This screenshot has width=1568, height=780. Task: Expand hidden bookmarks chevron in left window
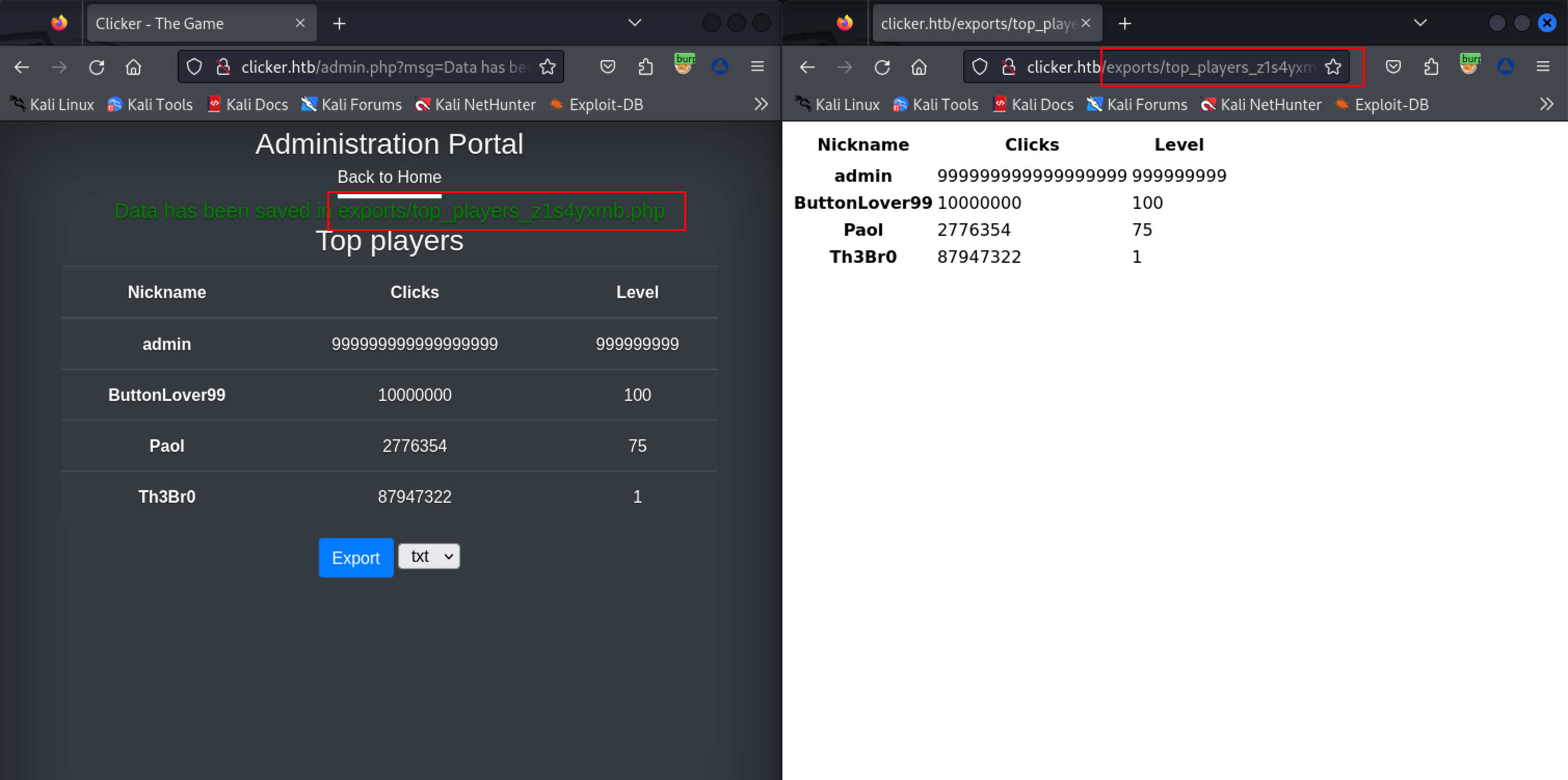point(761,104)
